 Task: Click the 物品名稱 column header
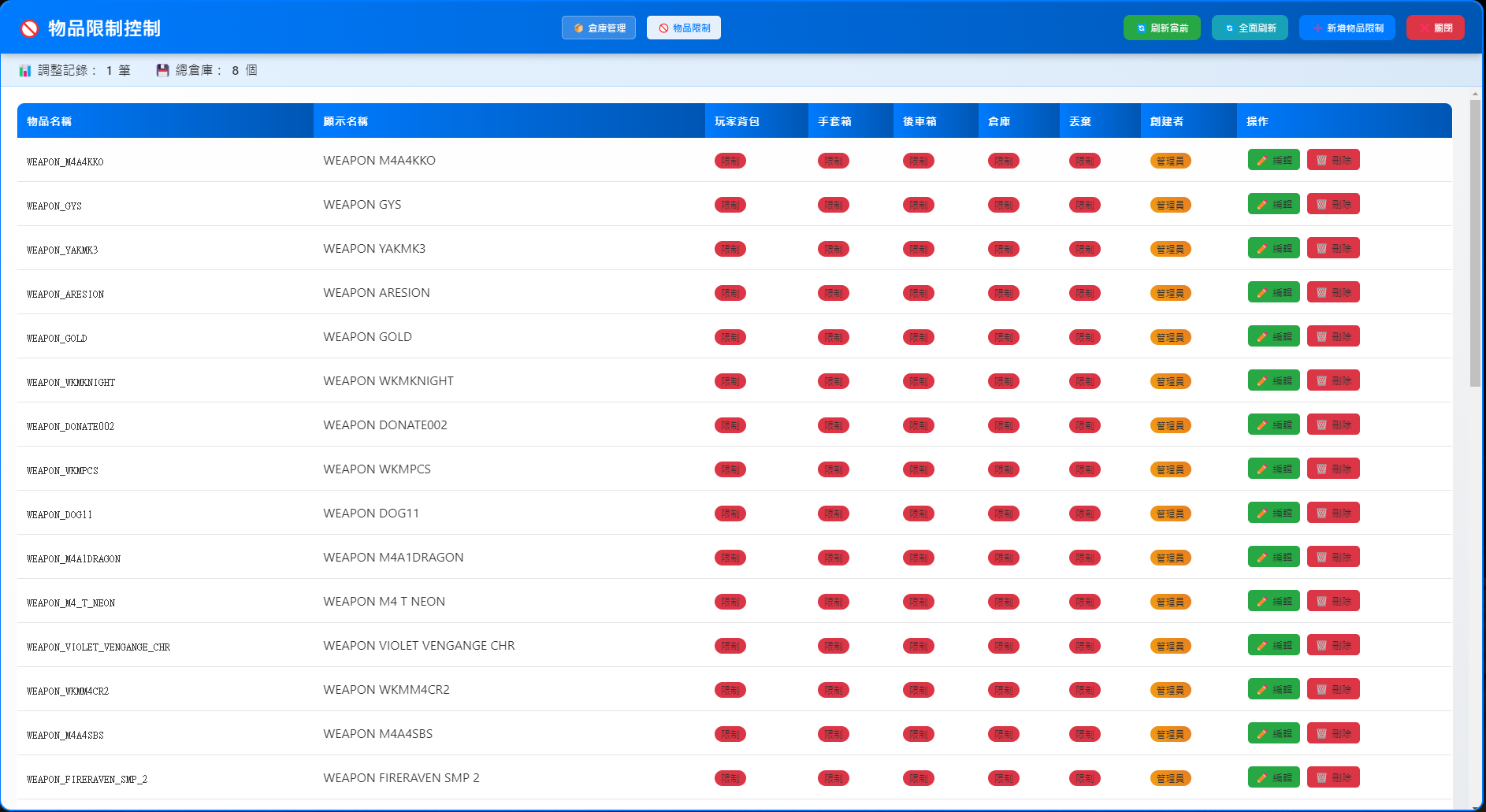[x=50, y=121]
